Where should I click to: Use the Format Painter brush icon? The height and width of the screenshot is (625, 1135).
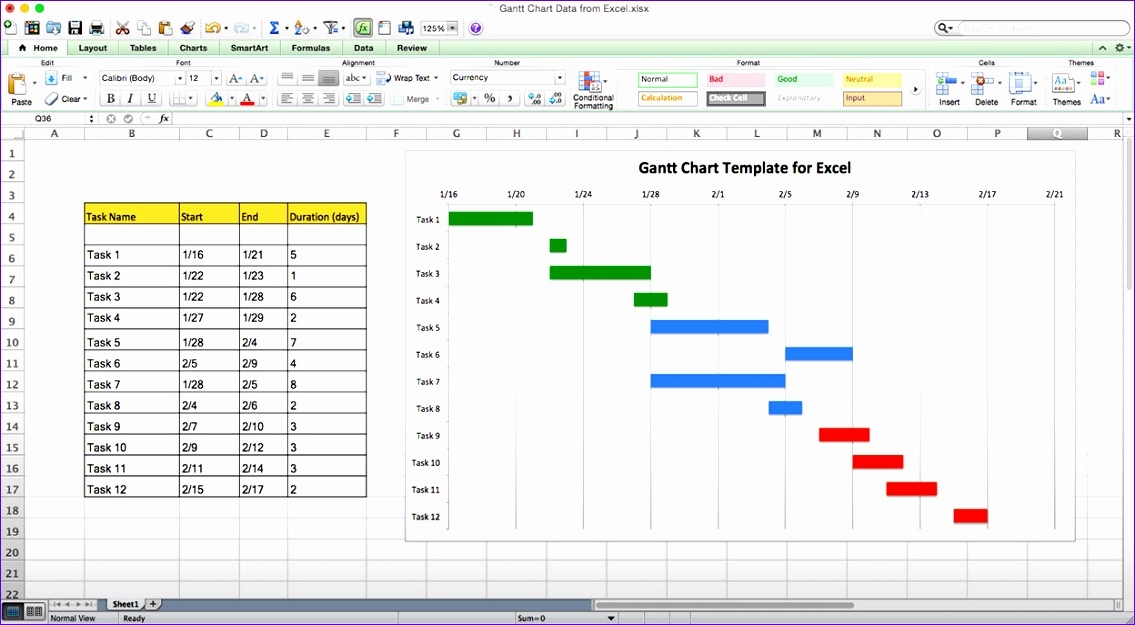click(x=185, y=28)
